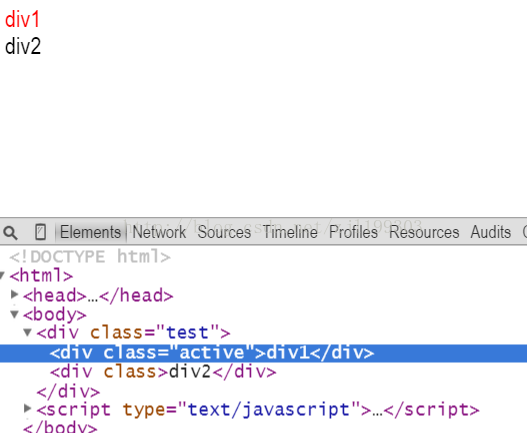Collapse the body element arrow
Image resolution: width=527 pixels, height=433 pixels.
click(14, 314)
